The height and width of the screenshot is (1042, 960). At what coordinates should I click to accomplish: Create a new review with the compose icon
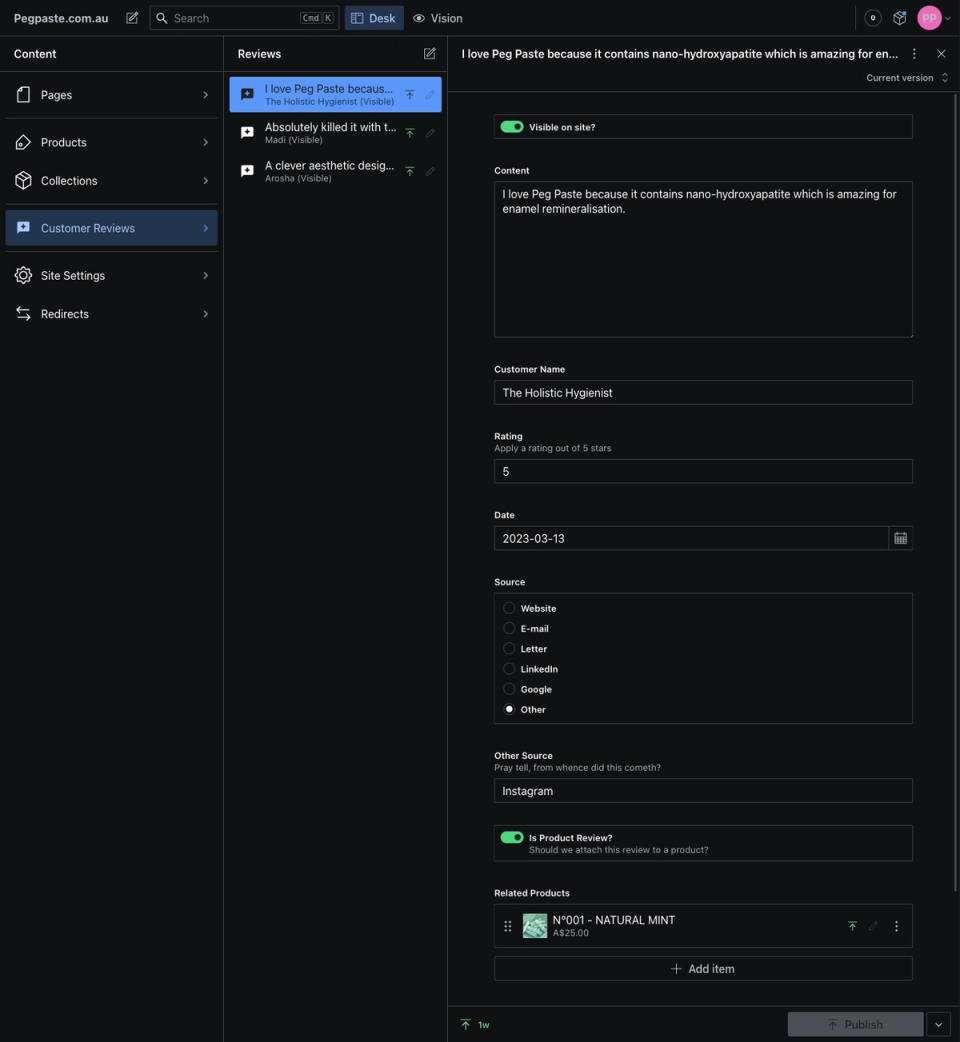[x=429, y=53]
